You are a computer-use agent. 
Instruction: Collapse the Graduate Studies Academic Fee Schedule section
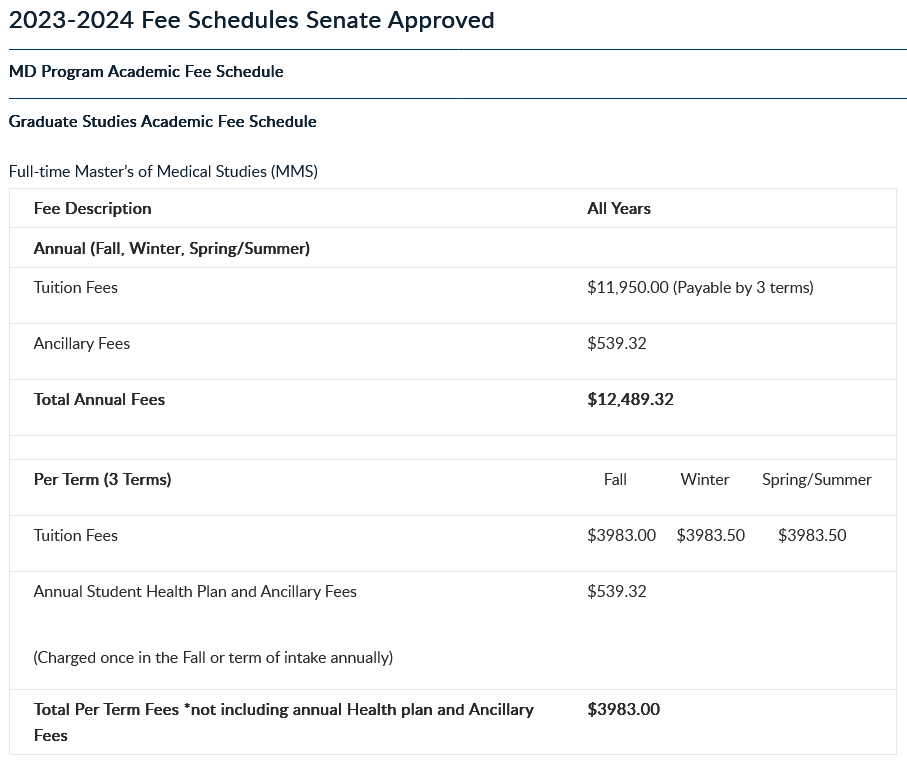point(162,122)
